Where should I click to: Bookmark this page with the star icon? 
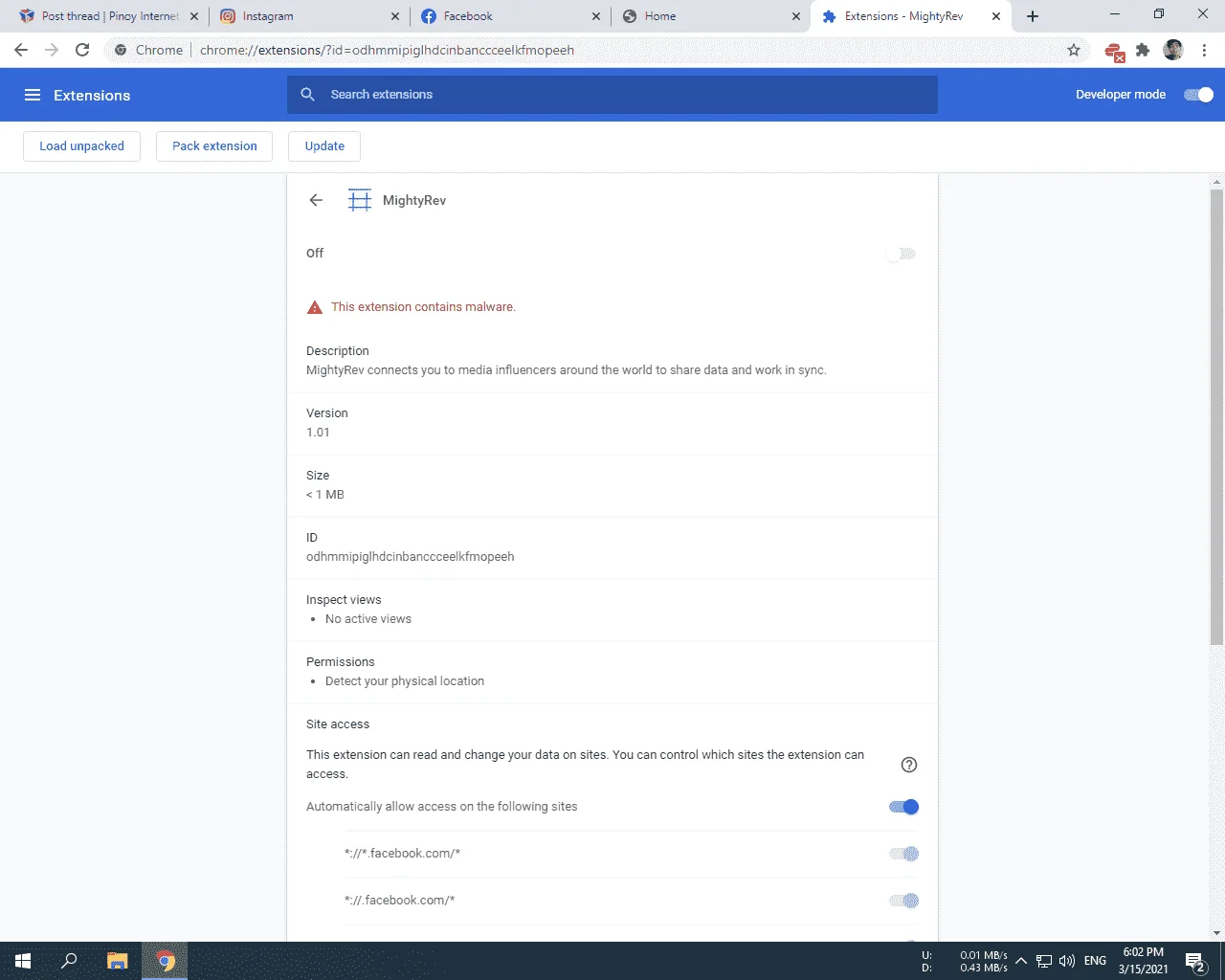1074,50
